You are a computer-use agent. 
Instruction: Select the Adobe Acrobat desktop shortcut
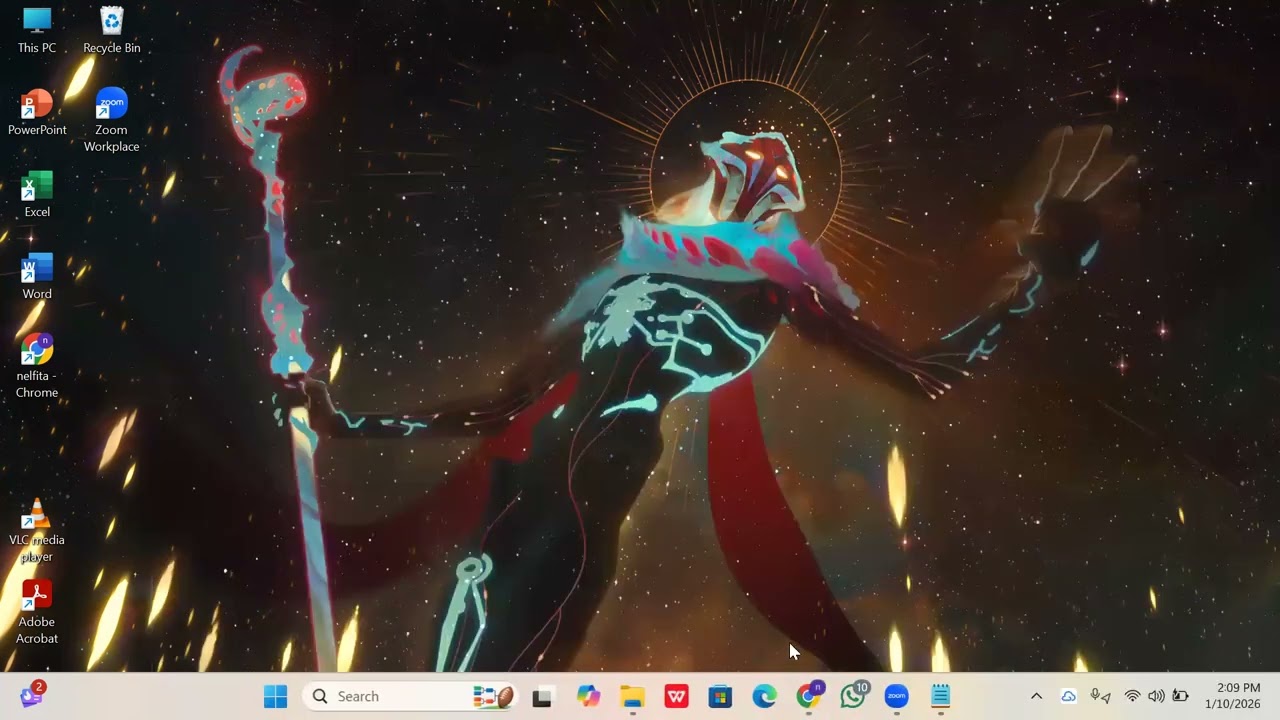[x=37, y=612]
